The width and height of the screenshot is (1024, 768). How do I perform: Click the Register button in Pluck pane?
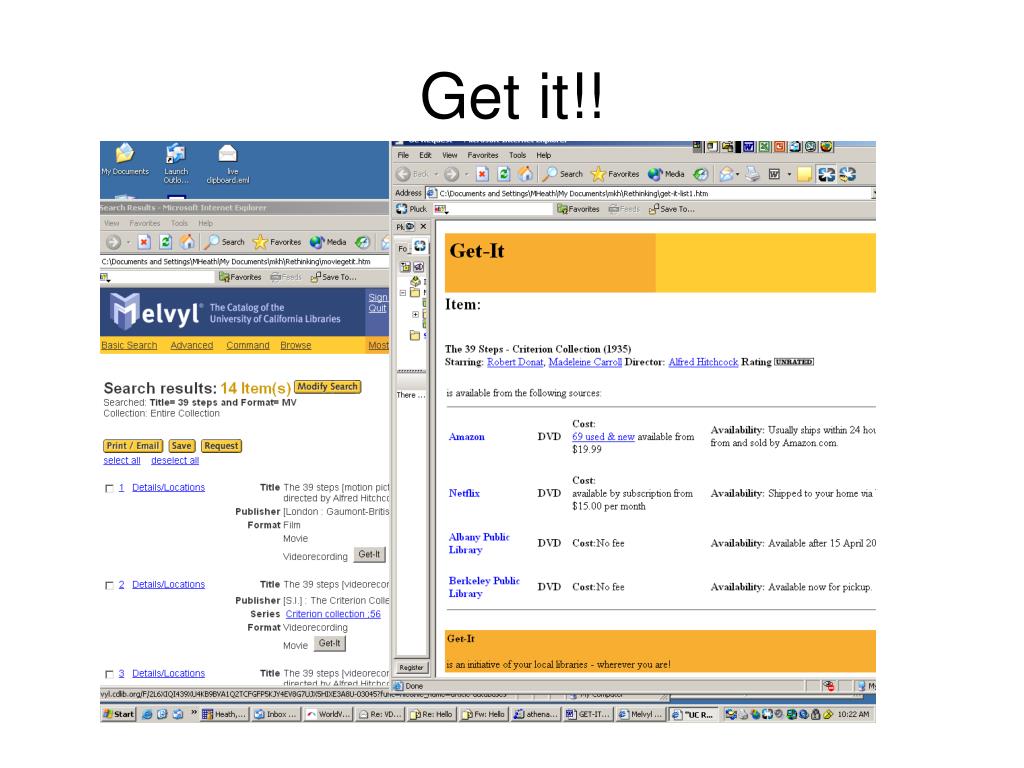[411, 667]
